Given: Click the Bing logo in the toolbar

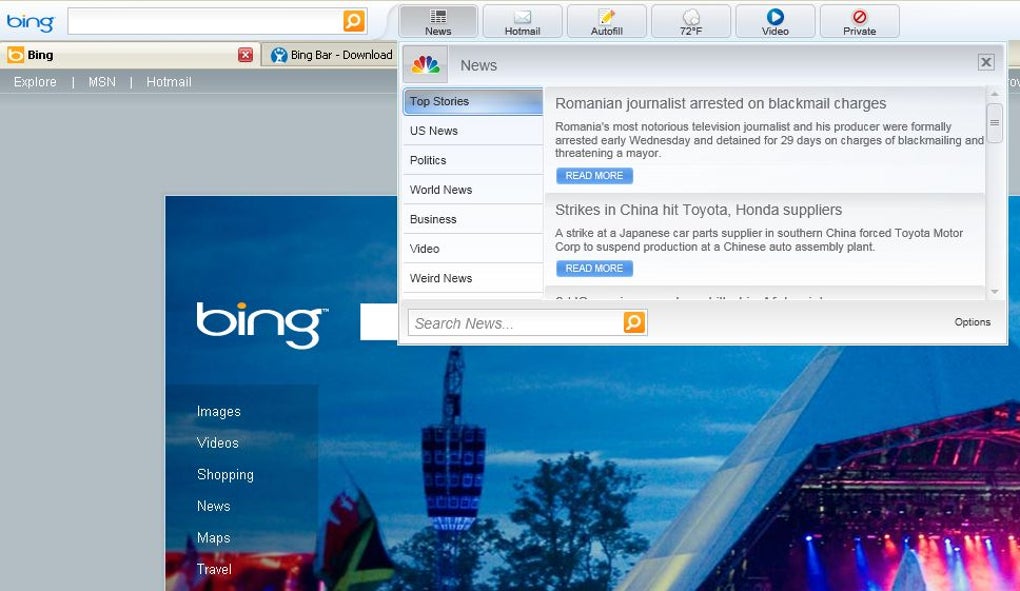Looking at the screenshot, I should [x=30, y=22].
